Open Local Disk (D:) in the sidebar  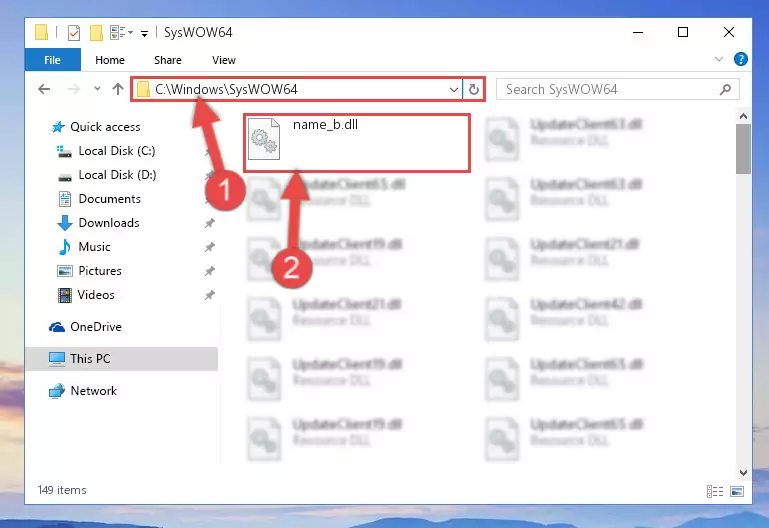tap(117, 175)
